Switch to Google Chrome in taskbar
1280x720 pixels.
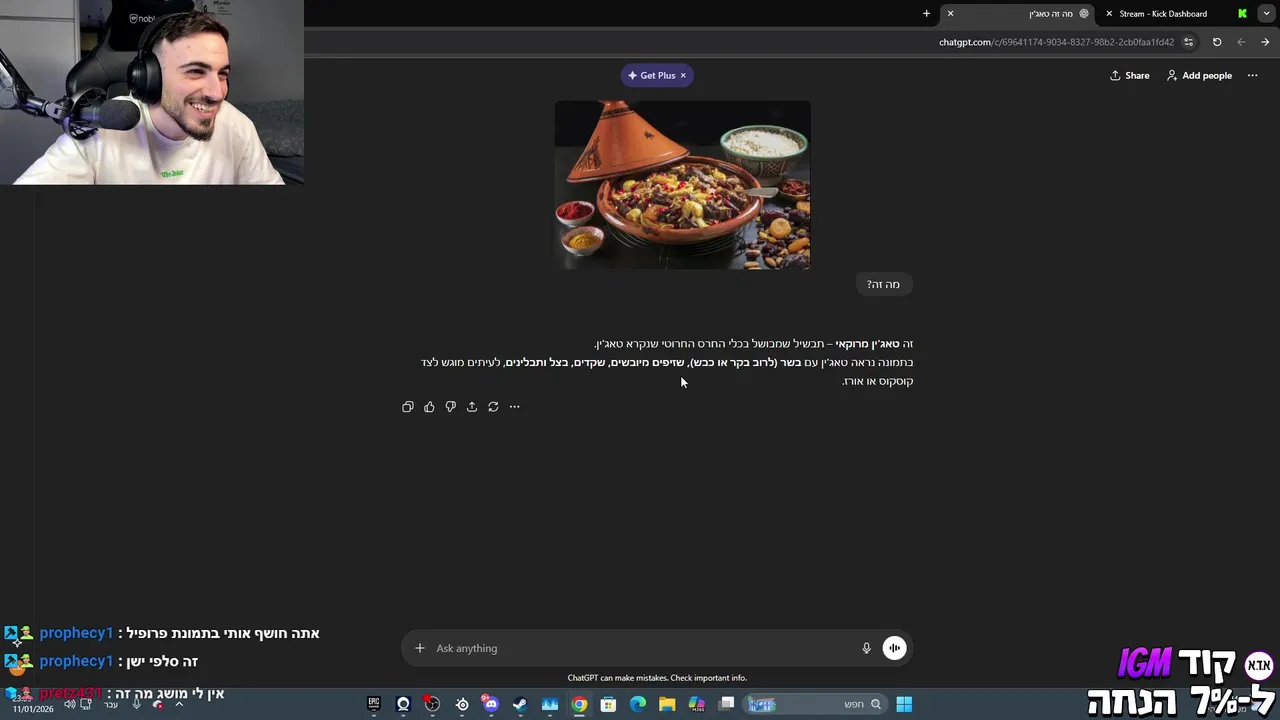(x=579, y=704)
